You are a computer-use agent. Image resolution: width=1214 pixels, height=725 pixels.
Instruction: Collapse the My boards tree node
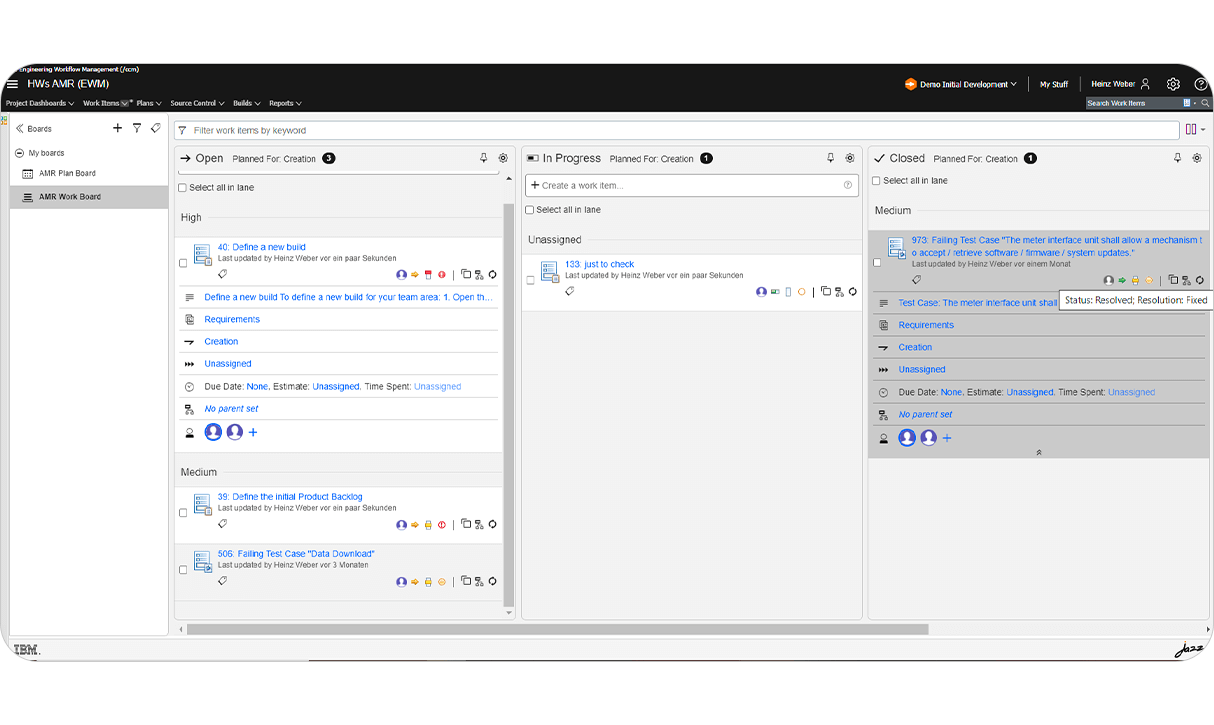pyautogui.click(x=18, y=152)
